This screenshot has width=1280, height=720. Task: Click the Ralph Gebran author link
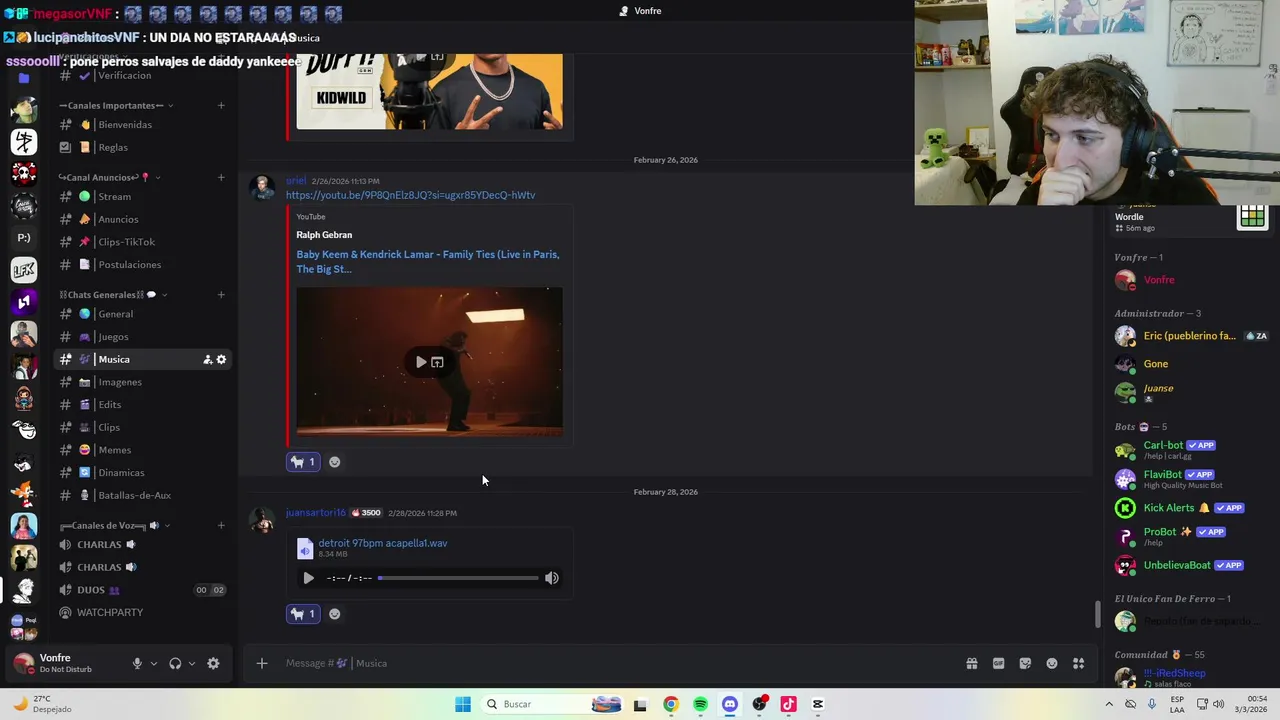coord(324,235)
